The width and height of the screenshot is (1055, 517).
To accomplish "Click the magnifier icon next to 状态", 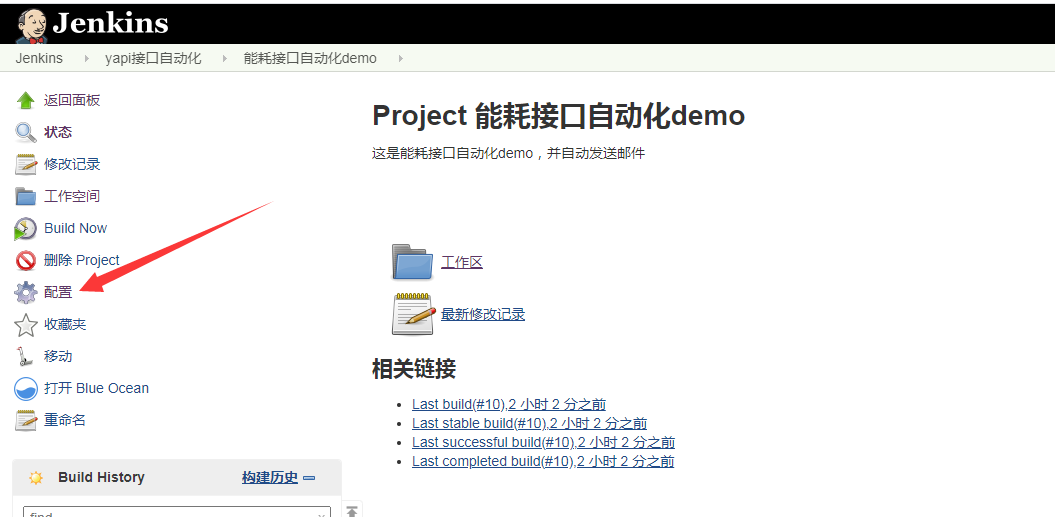I will 26,132.
